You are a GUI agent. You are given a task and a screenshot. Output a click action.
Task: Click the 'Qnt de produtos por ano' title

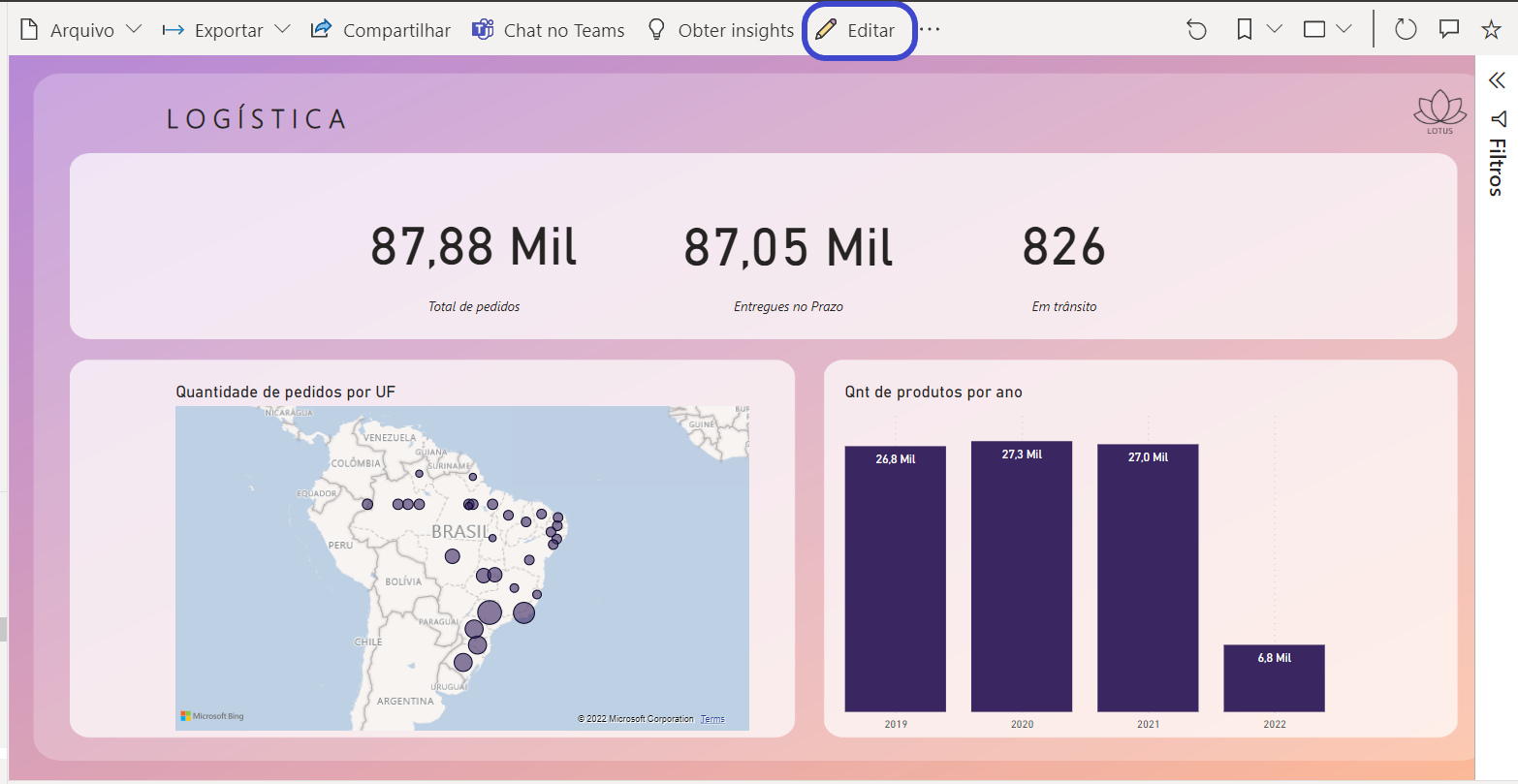[x=933, y=392]
